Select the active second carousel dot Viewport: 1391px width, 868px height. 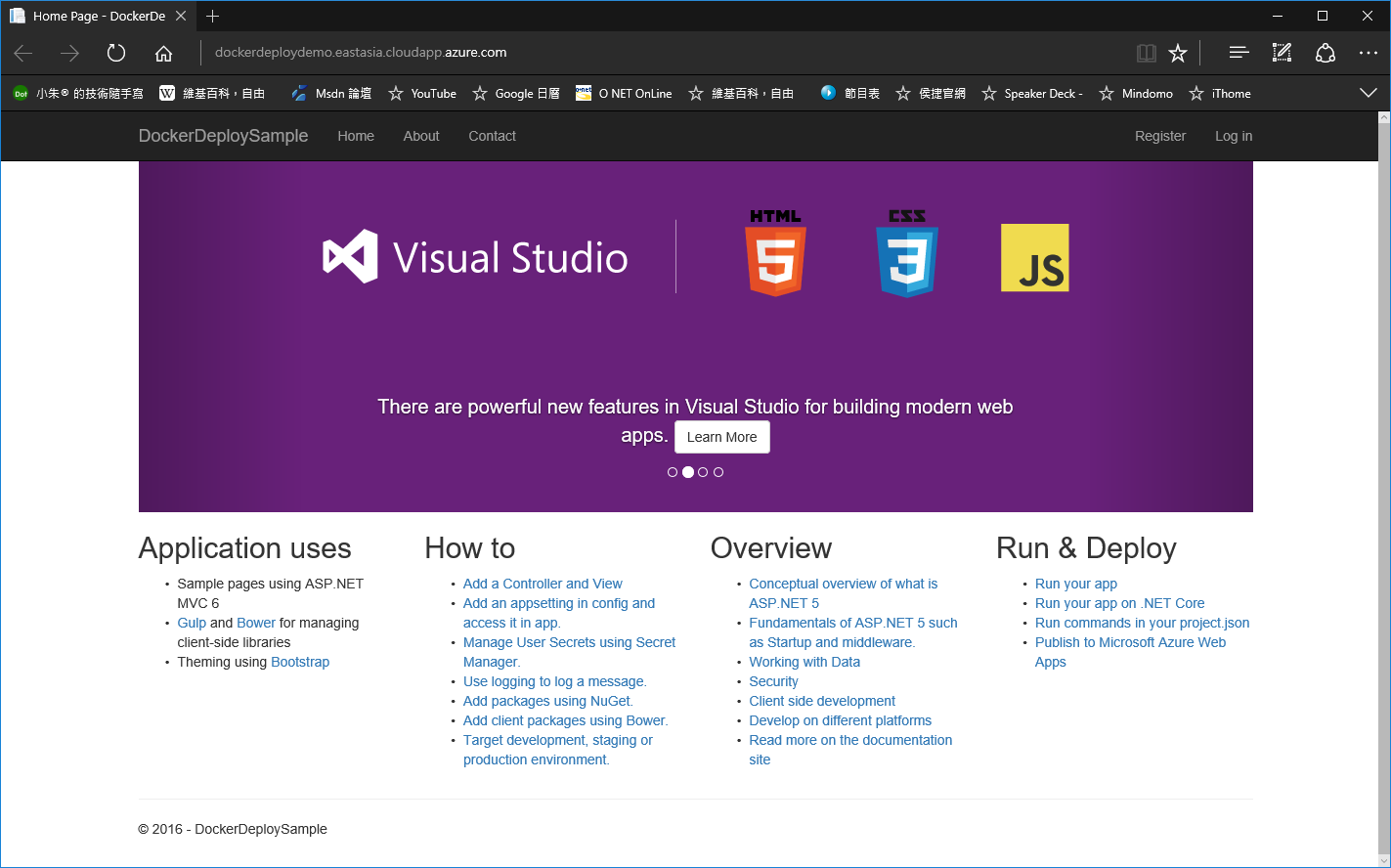688,472
